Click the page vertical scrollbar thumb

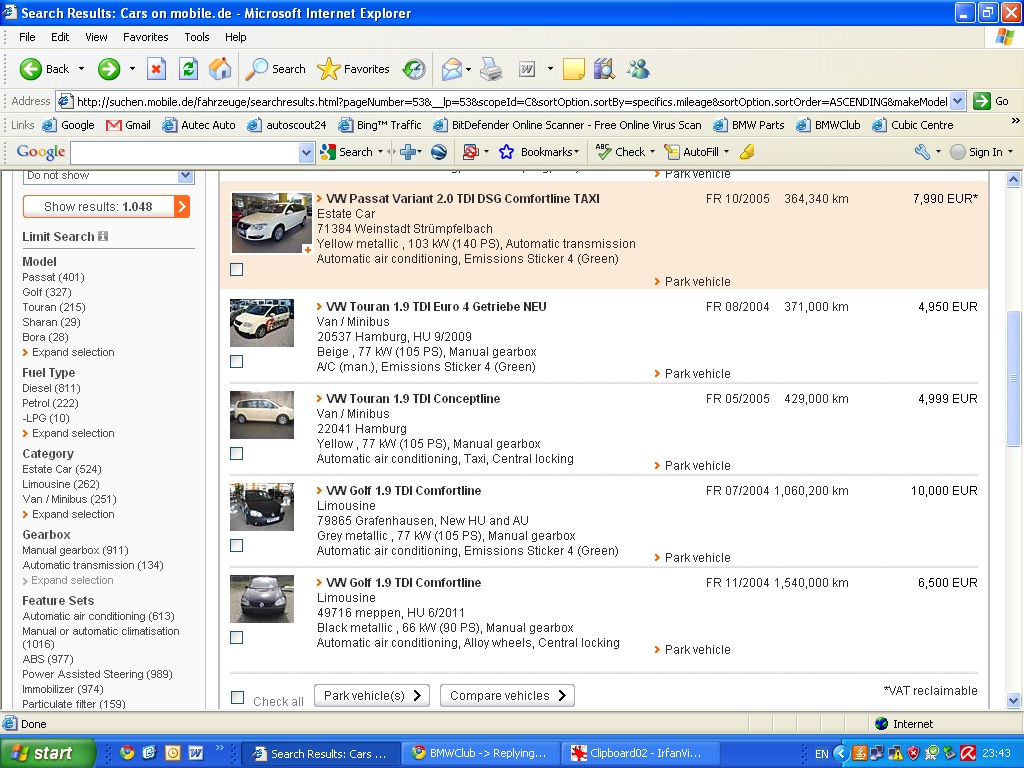[1014, 379]
